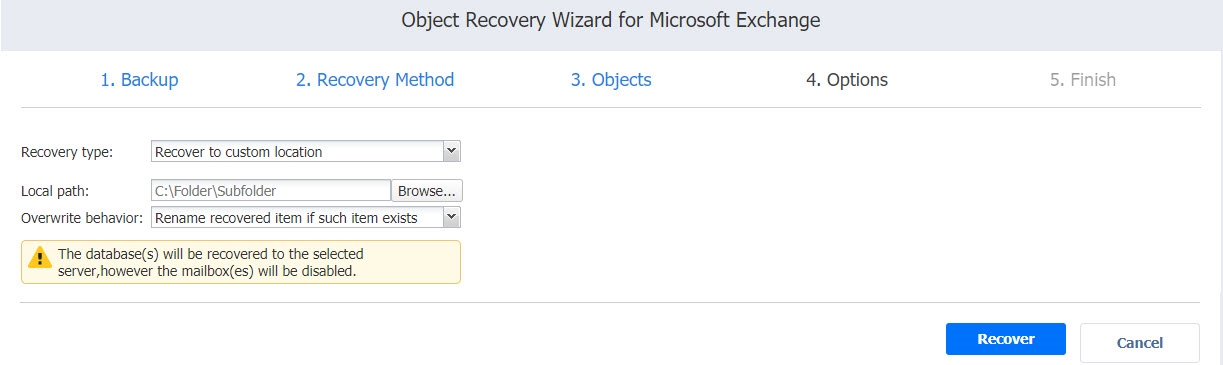Image resolution: width=1223 pixels, height=365 pixels.
Task: Jump to the 5. Finish step
Action: tap(1083, 80)
